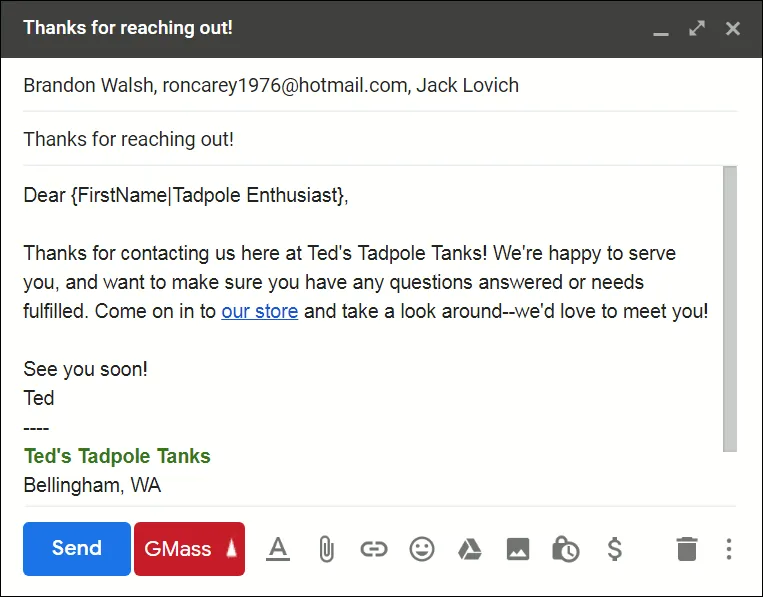The width and height of the screenshot is (763, 597).
Task: Open more options three-dot menu
Action: coord(728,549)
